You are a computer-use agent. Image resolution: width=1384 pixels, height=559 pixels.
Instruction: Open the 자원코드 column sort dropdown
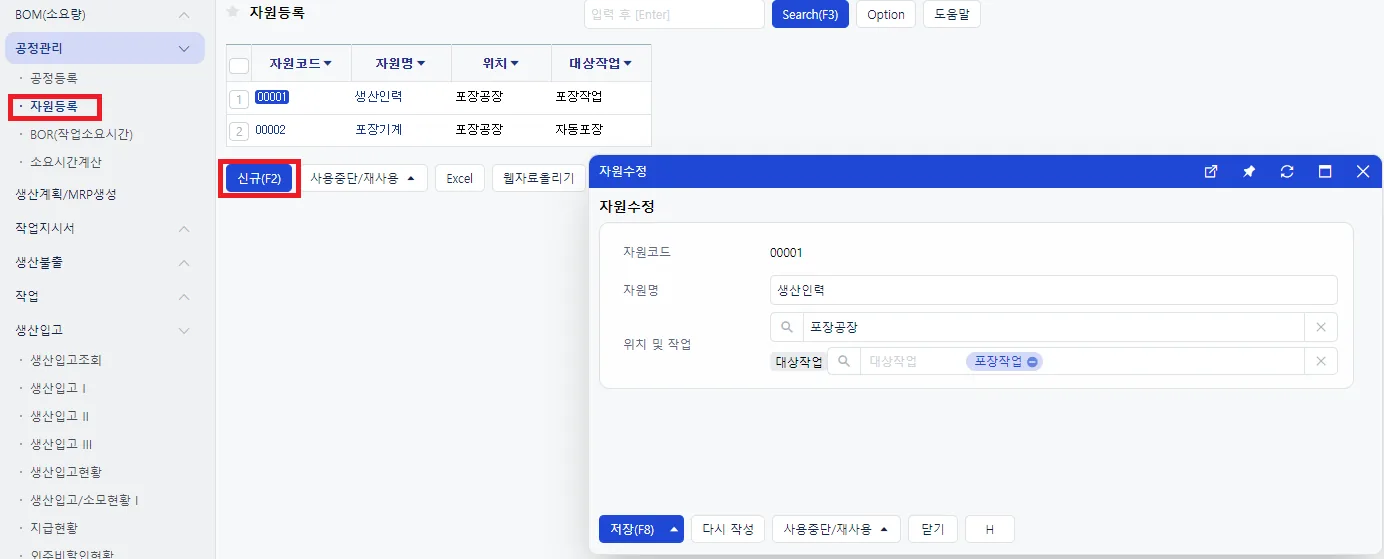coord(327,64)
